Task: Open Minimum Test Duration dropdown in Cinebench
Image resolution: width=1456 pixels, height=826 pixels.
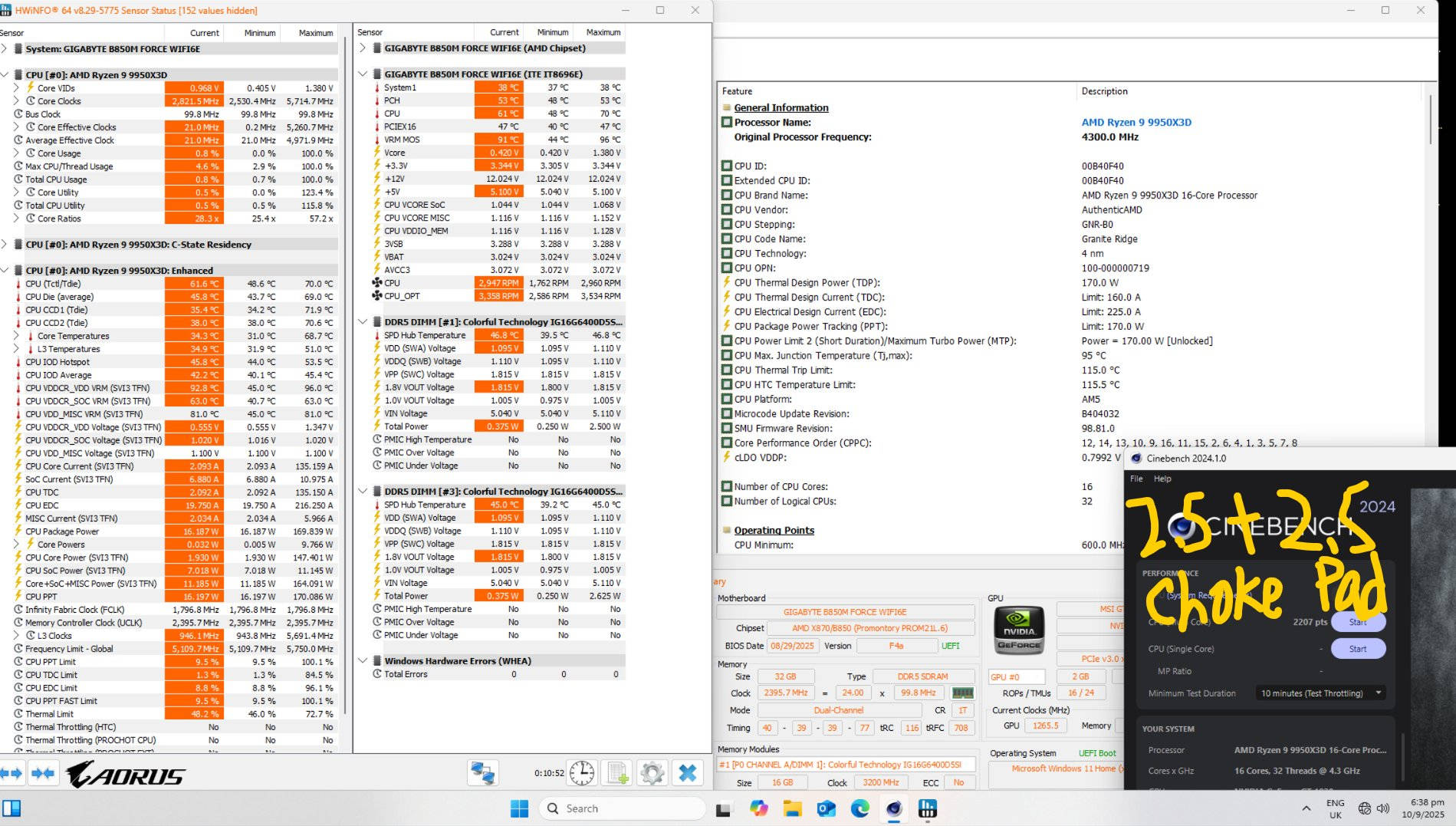Action: pos(1321,693)
